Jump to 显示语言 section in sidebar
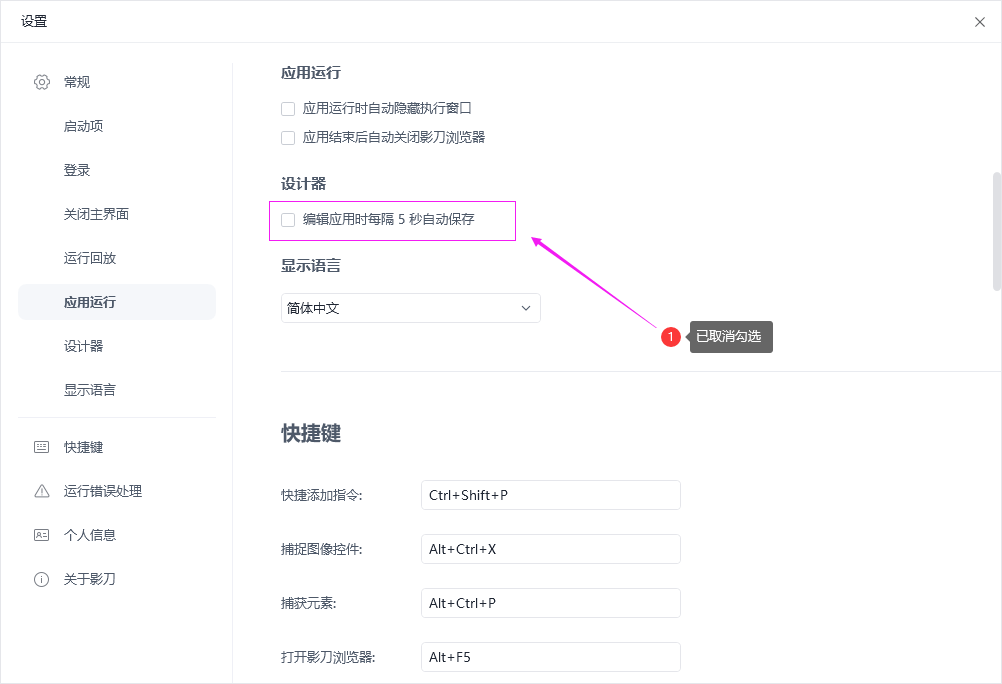The width and height of the screenshot is (1002, 684). pos(90,390)
